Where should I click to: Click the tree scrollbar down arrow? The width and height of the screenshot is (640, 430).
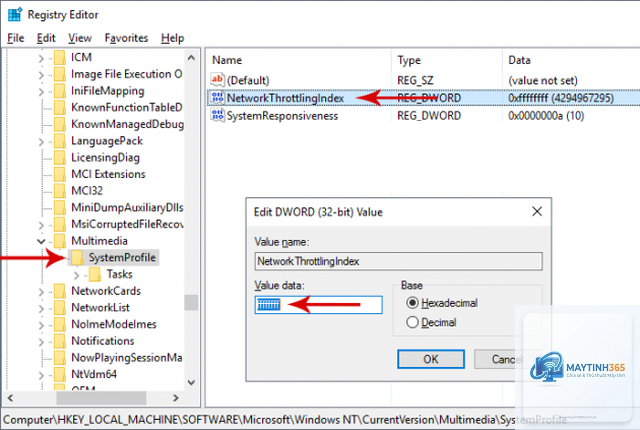pyautogui.click(x=191, y=382)
